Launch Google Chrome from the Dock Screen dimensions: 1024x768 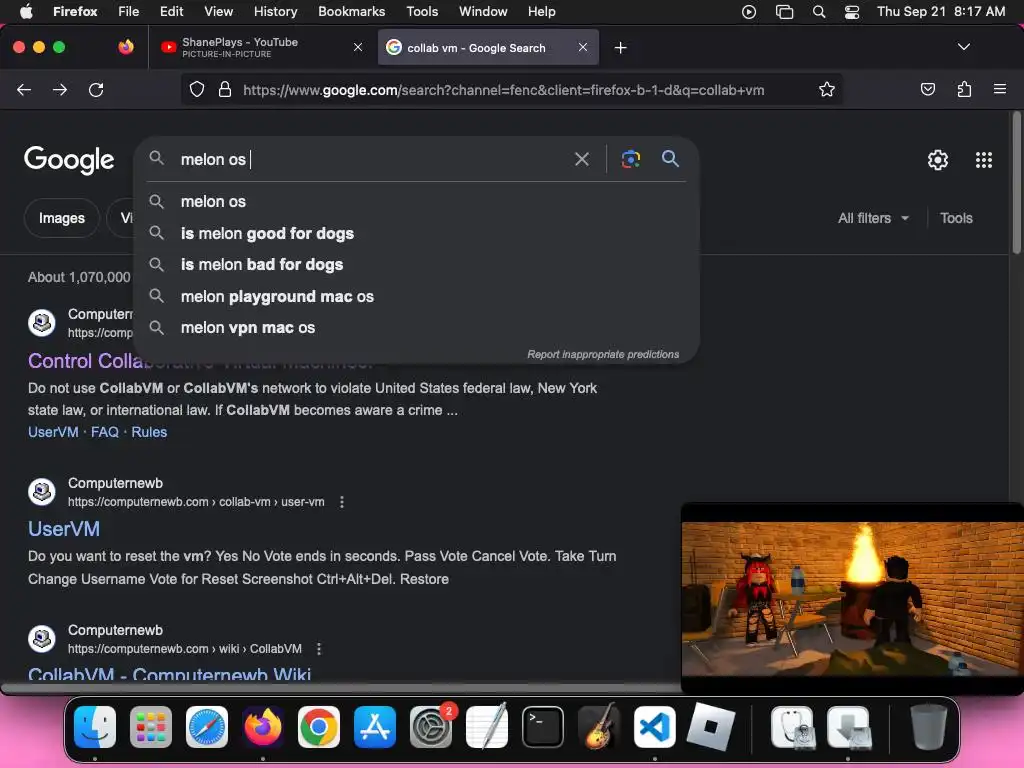tap(319, 726)
